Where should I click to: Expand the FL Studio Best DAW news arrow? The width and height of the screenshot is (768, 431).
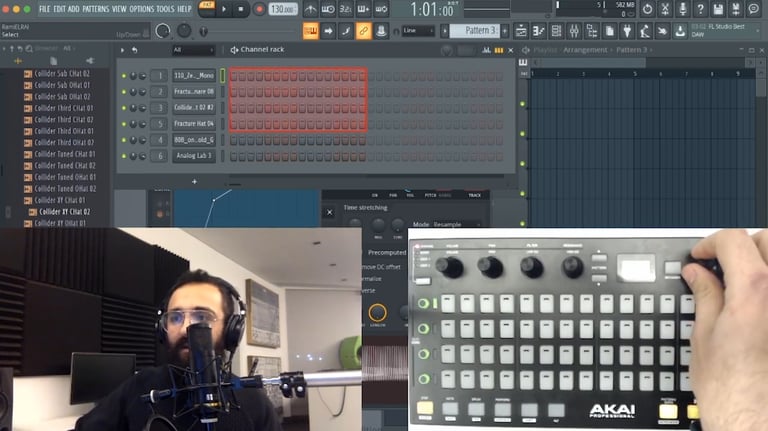tap(758, 30)
